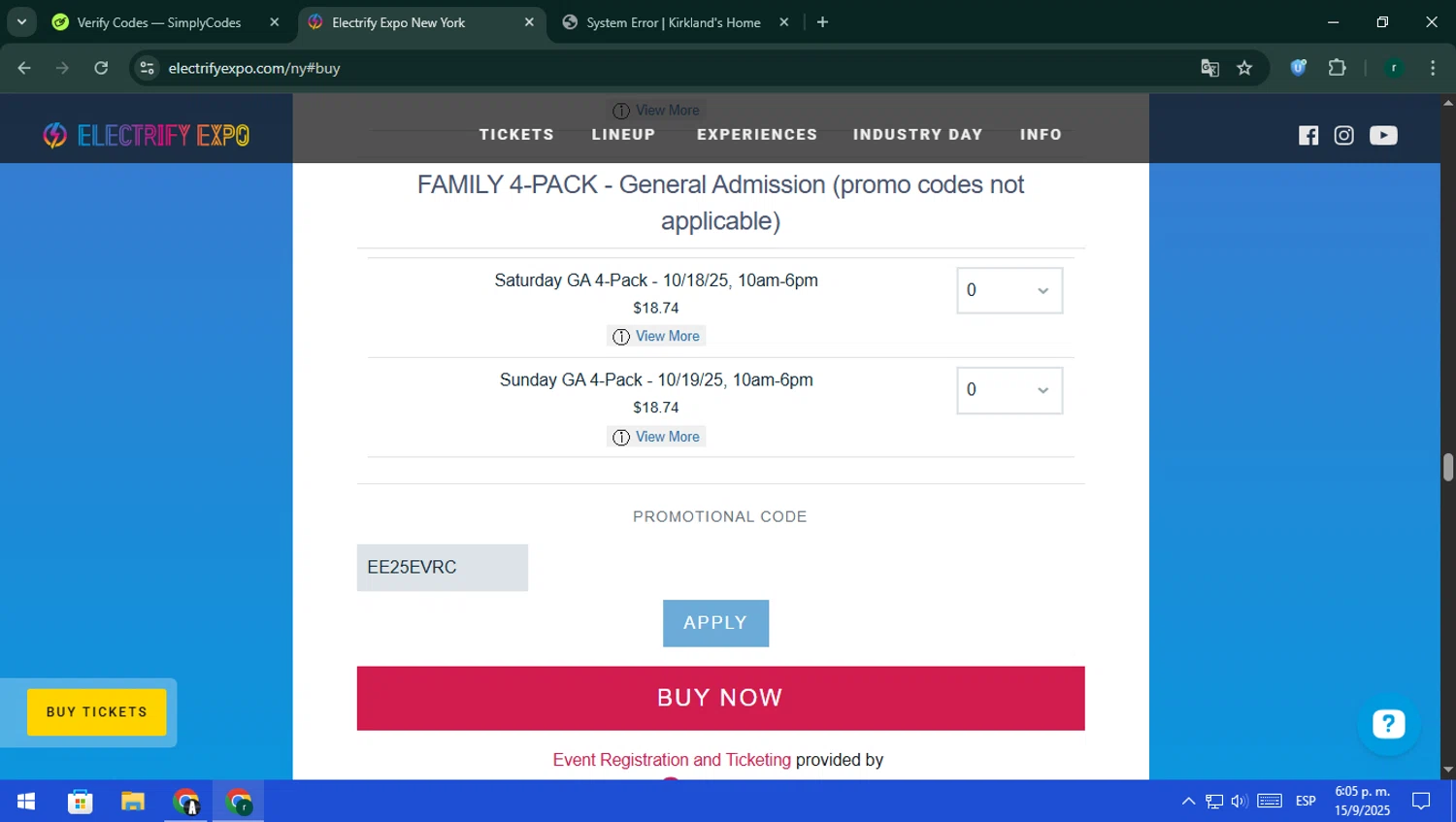Open the clock and date display
Screen dimensions: 1456x822
[1362, 802]
